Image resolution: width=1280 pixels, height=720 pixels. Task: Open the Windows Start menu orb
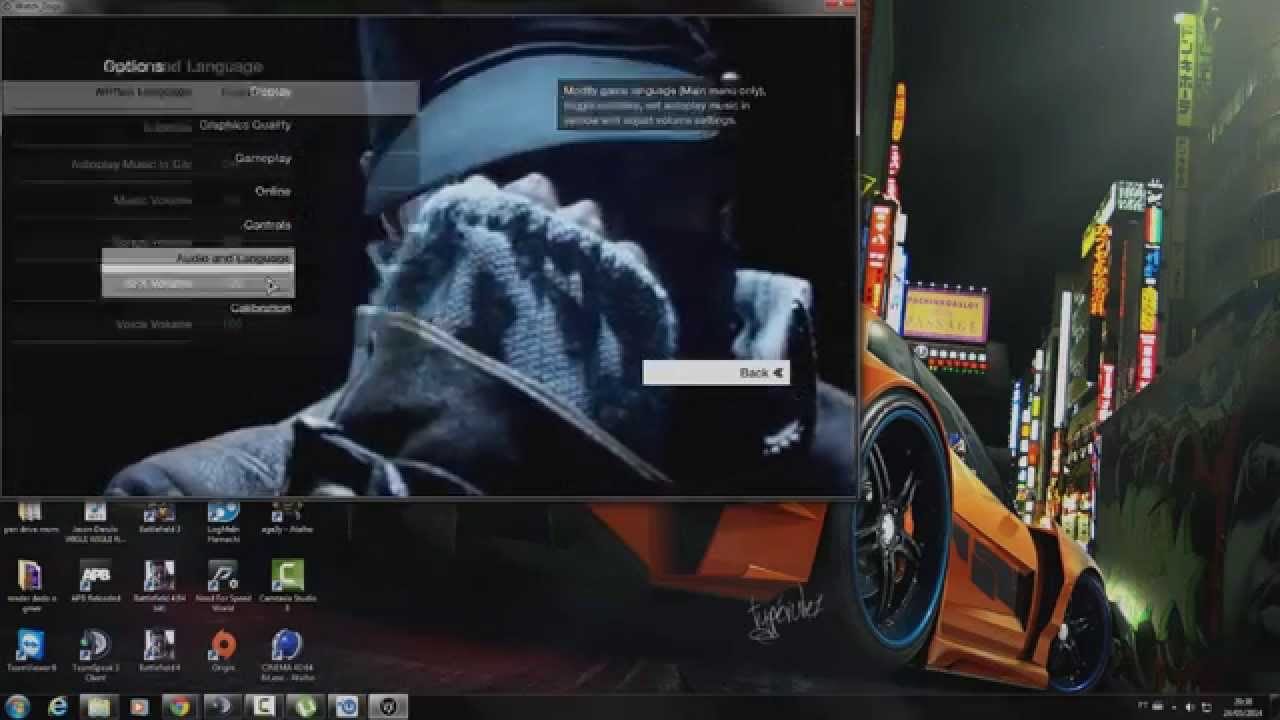pos(17,706)
